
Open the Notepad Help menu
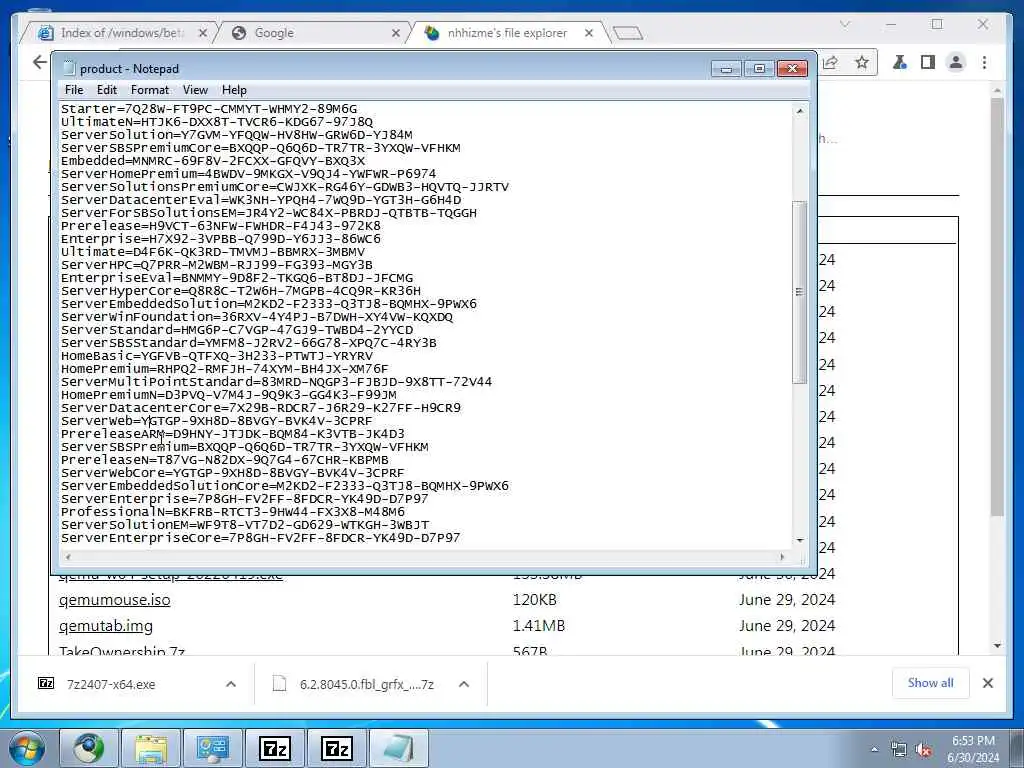point(234,90)
